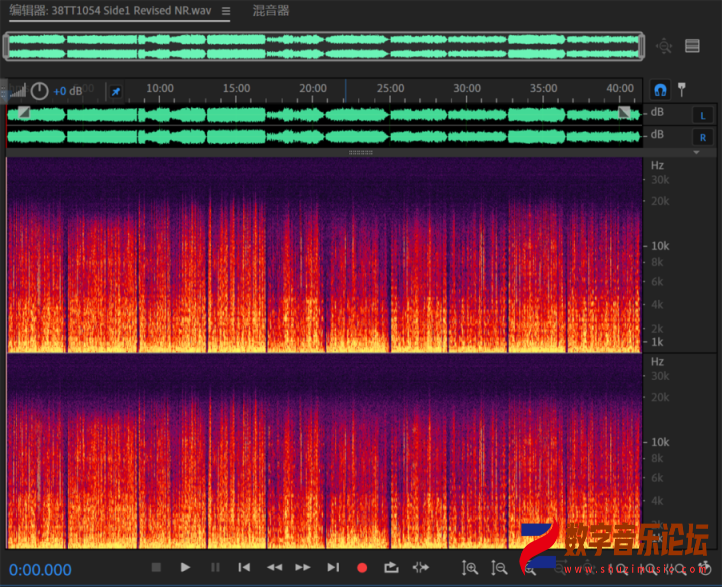Toggle loop playback
The width and height of the screenshot is (722, 587).
(391, 568)
